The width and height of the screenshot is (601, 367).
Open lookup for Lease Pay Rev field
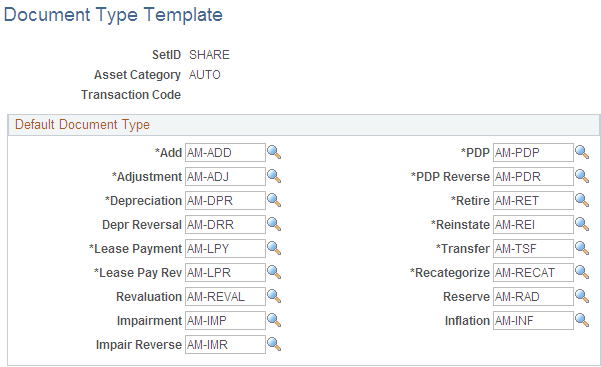[274, 272]
